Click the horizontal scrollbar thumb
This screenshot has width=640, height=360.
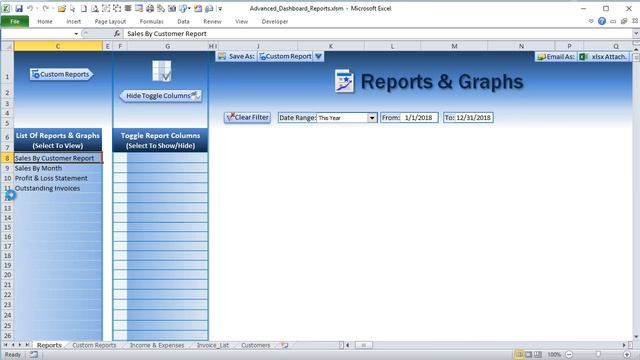tap(363, 345)
